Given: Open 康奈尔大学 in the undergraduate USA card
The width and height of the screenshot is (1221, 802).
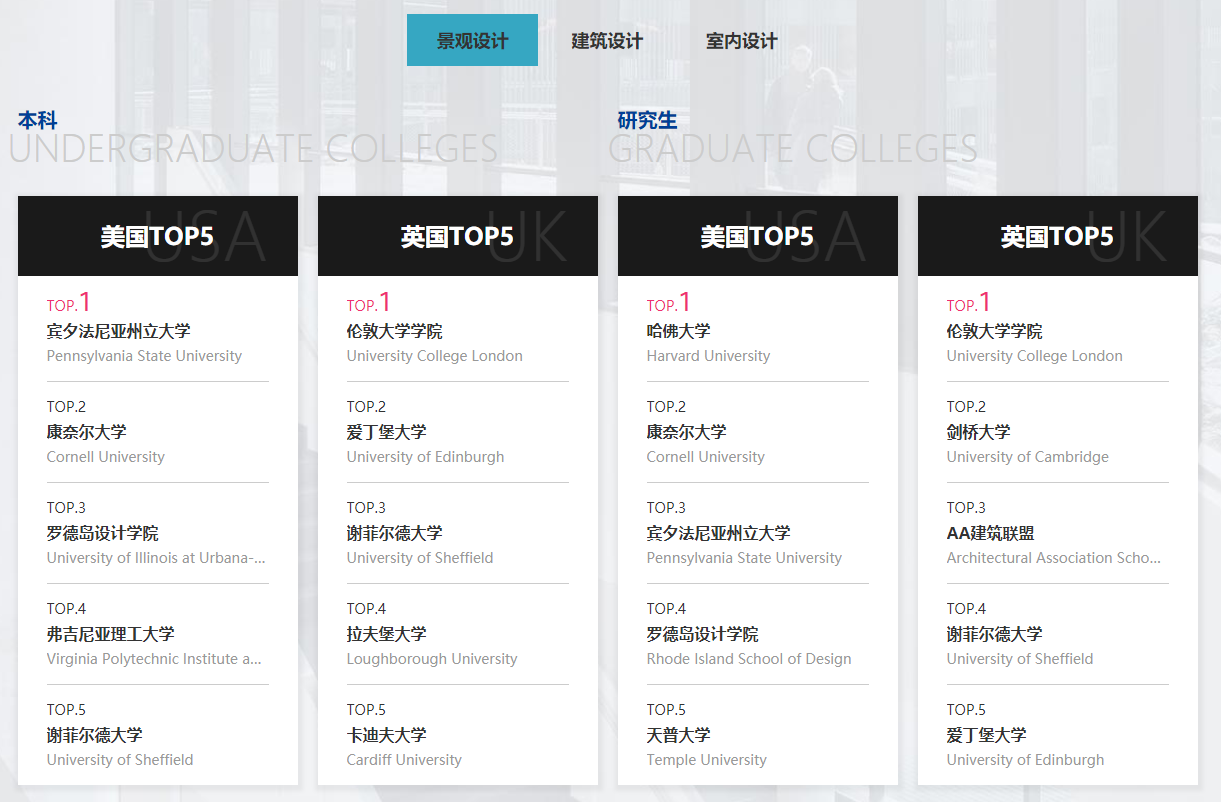Looking at the screenshot, I should coord(158,432).
